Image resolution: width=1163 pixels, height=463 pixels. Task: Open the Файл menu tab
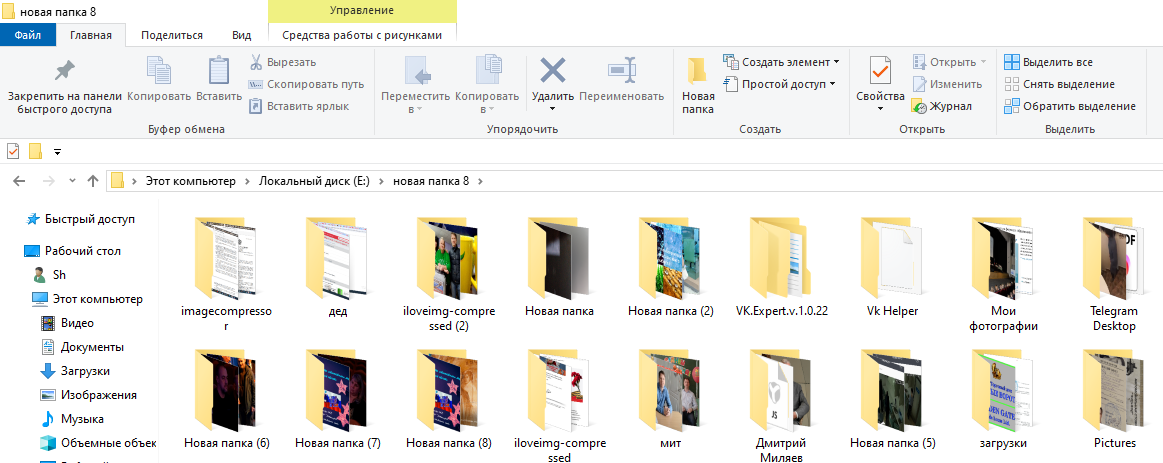coord(28,34)
